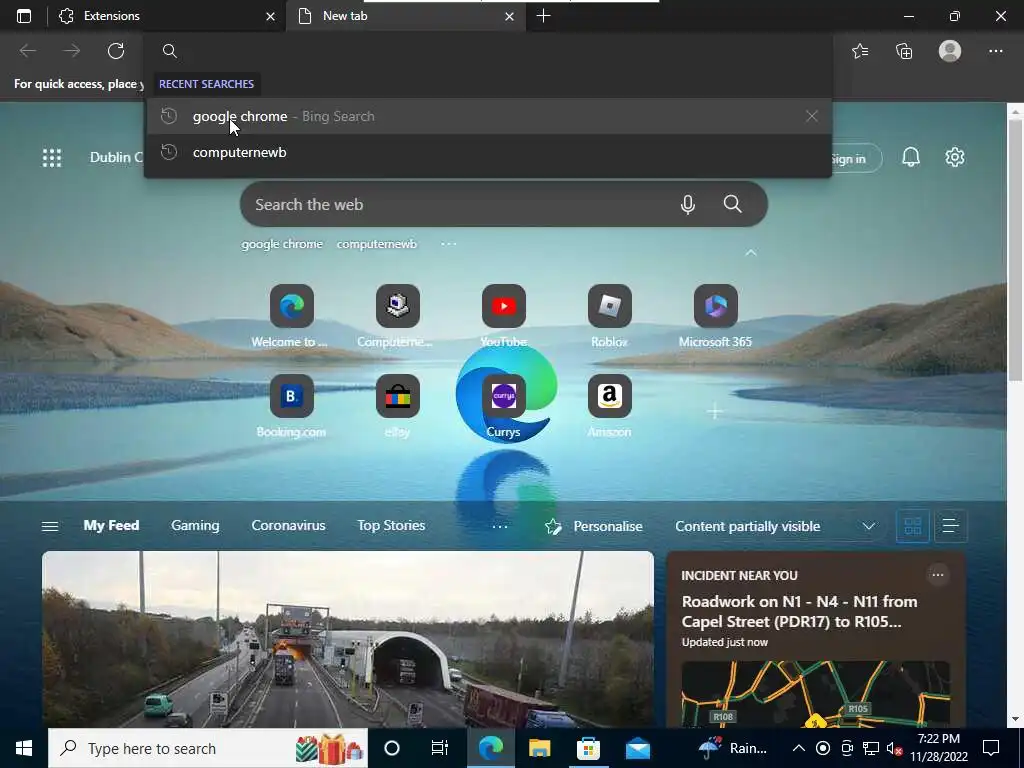The image size is (1024, 768).
Task: Show hidden system tray icons
Action: point(798,748)
